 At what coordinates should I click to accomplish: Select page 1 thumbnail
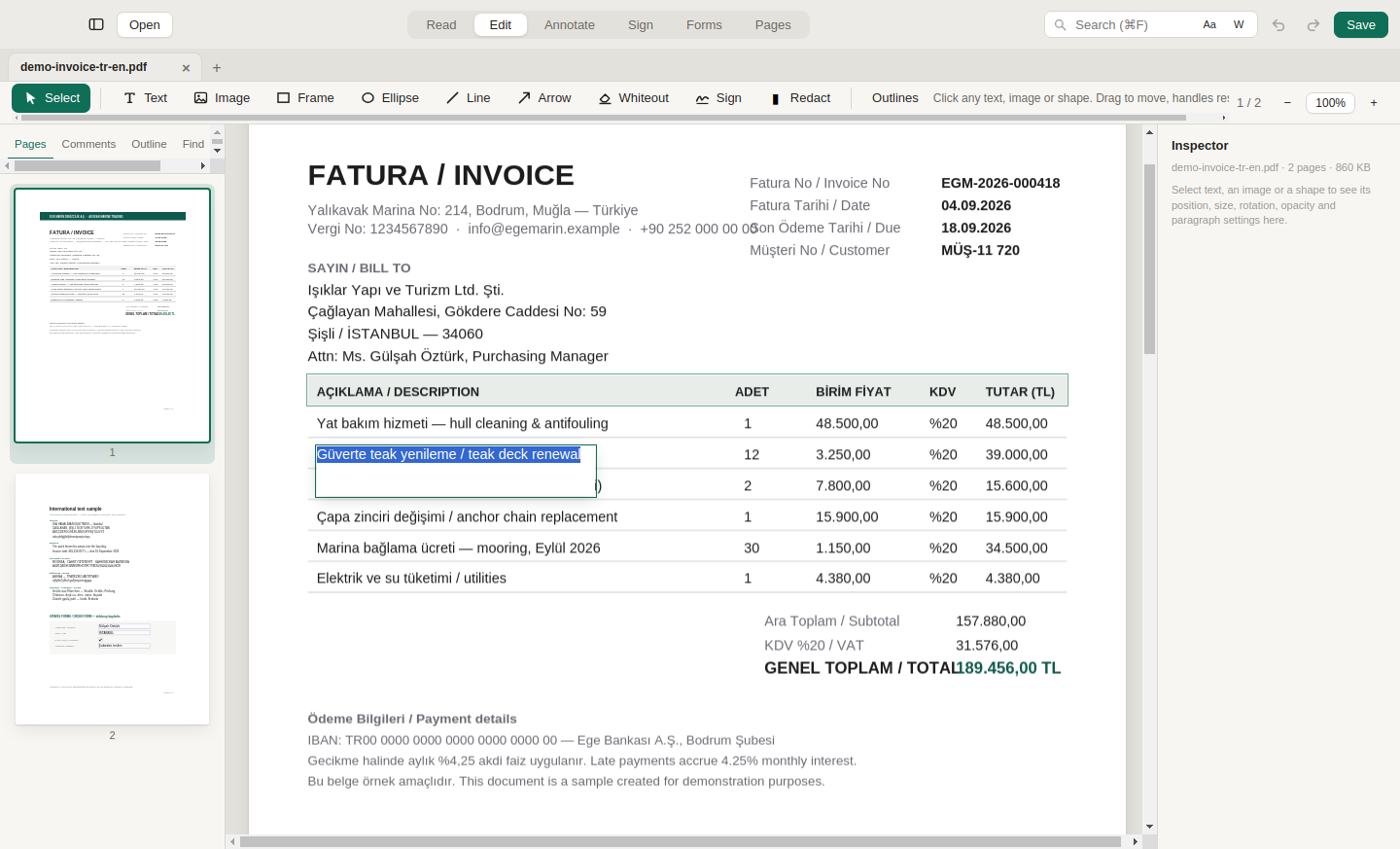pyautogui.click(x=113, y=315)
